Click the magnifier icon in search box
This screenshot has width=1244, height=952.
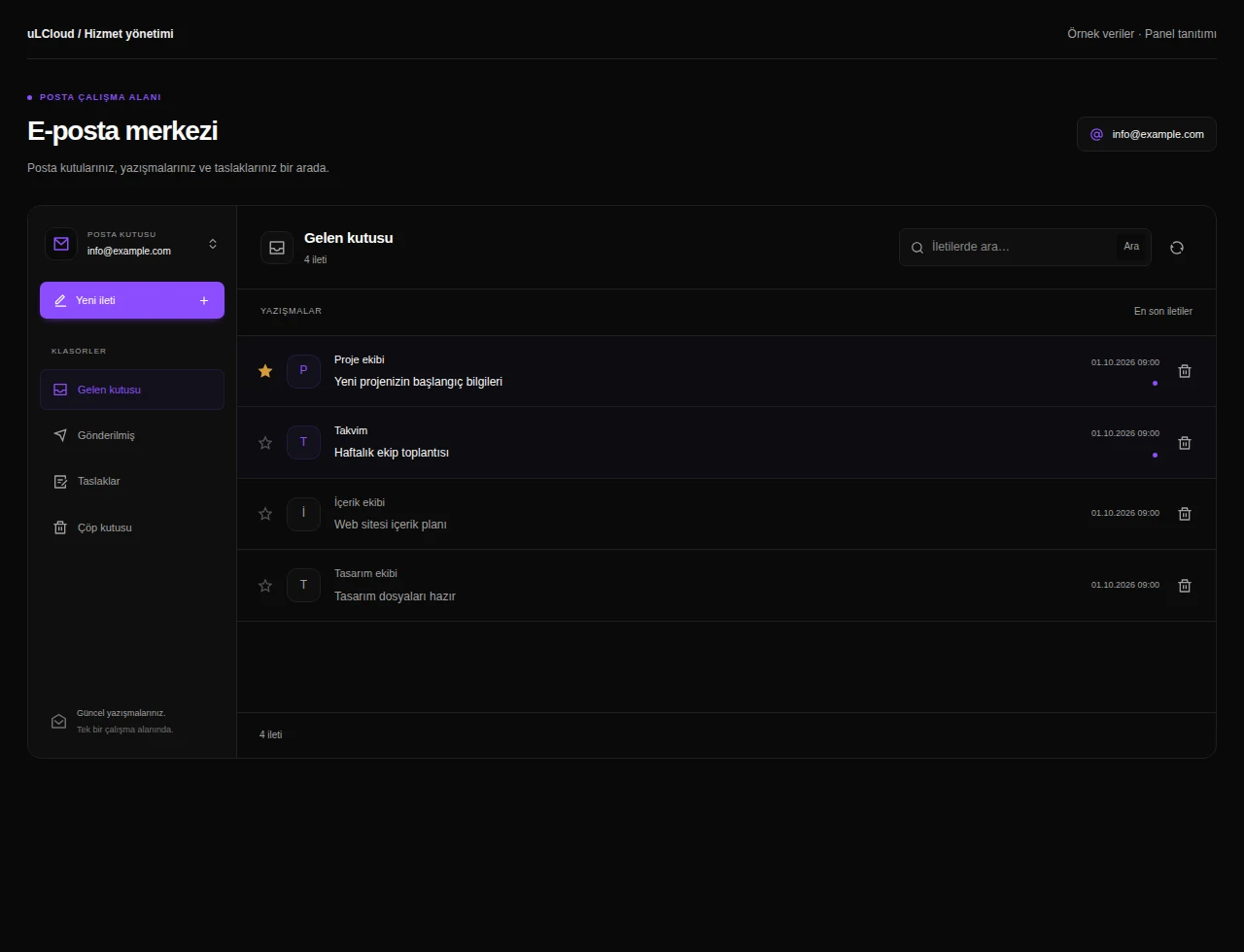click(x=916, y=248)
